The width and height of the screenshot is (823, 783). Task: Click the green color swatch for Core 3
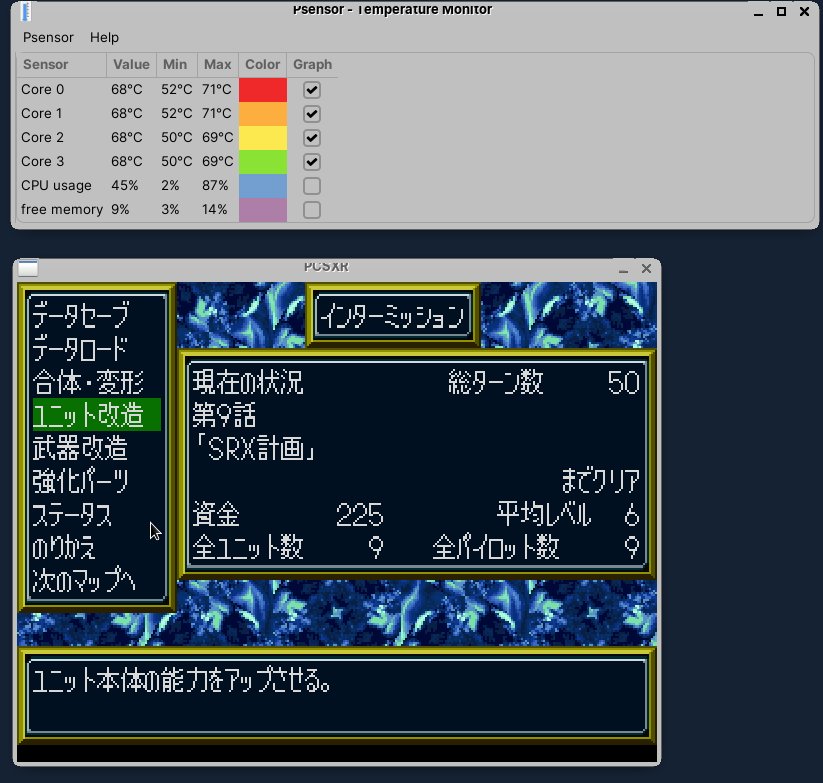click(x=263, y=162)
